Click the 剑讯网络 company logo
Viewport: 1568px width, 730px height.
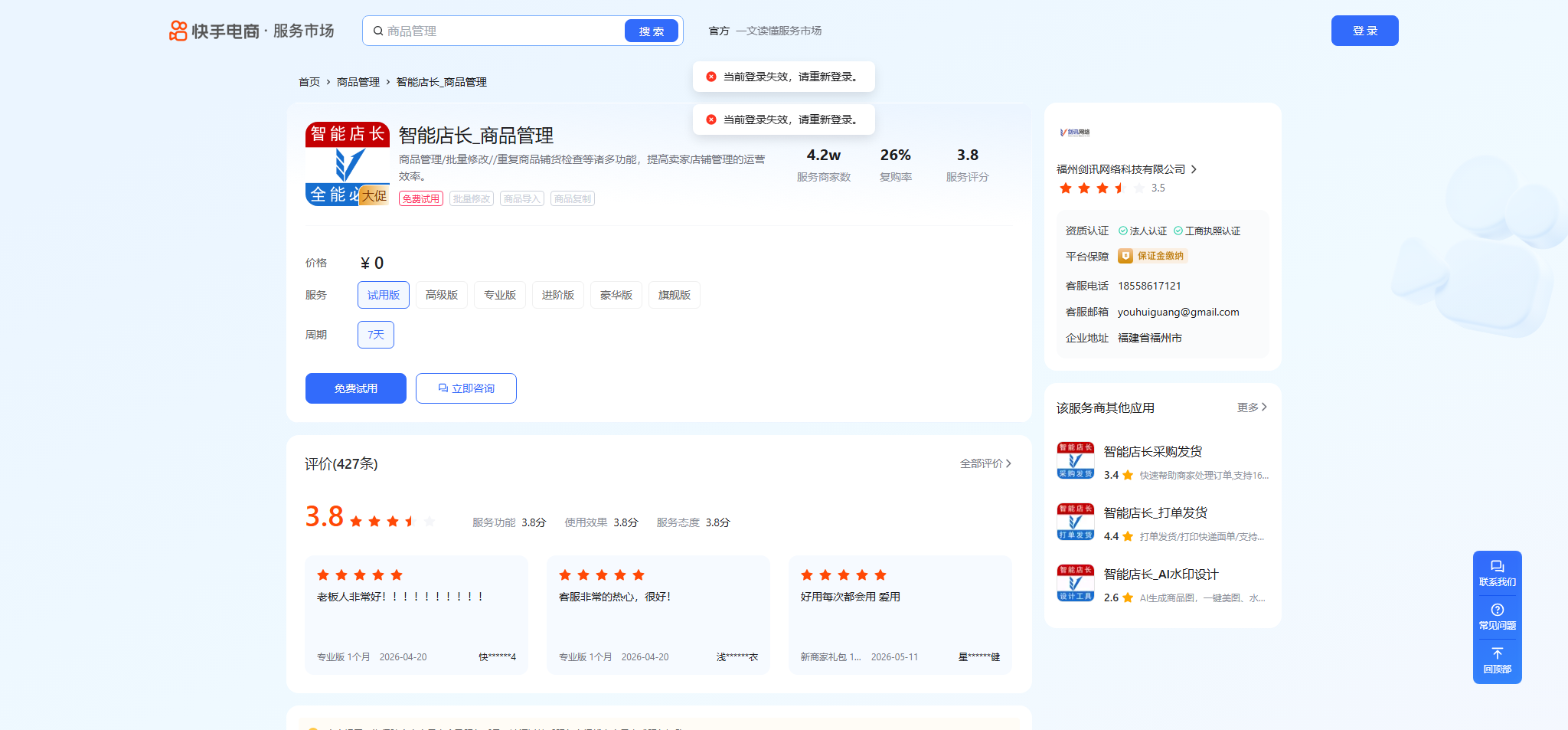click(x=1075, y=133)
